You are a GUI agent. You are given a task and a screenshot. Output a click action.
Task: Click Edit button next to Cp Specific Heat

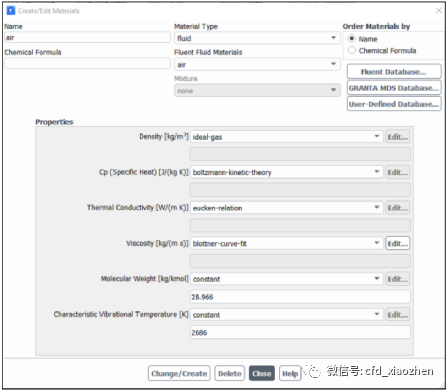coord(398,172)
